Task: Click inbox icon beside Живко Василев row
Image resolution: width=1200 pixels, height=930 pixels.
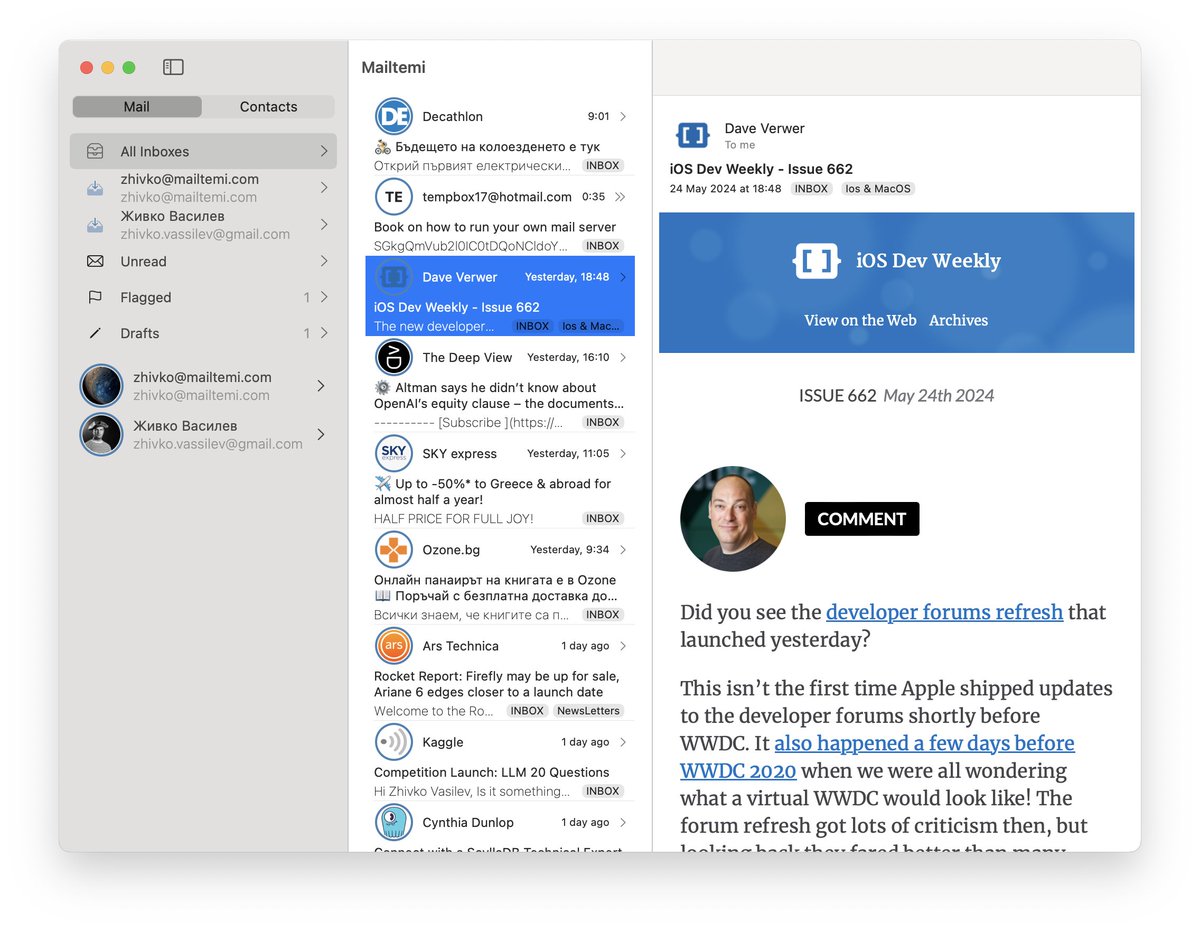Action: (95, 225)
